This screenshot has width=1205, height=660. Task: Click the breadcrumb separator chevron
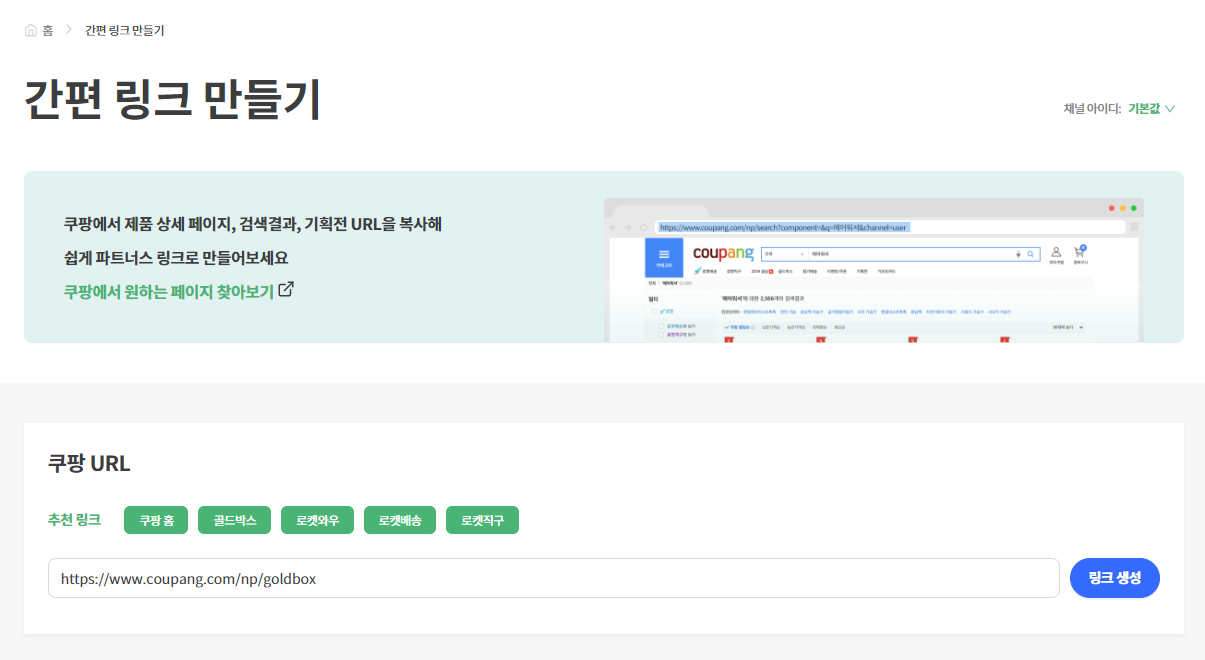click(69, 30)
